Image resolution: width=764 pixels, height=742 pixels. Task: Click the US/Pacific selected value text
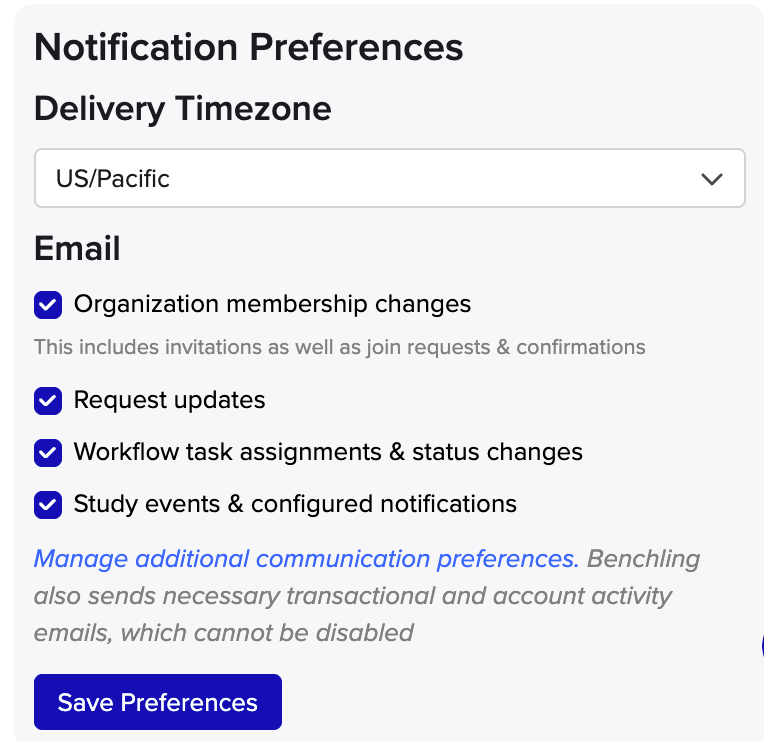[x=113, y=179]
